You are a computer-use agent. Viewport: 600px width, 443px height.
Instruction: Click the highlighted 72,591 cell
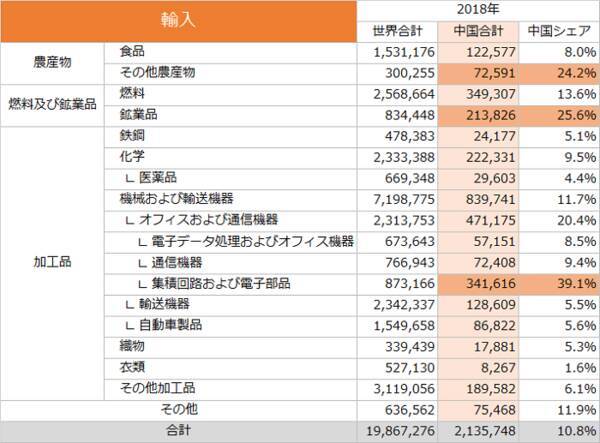(x=477, y=73)
